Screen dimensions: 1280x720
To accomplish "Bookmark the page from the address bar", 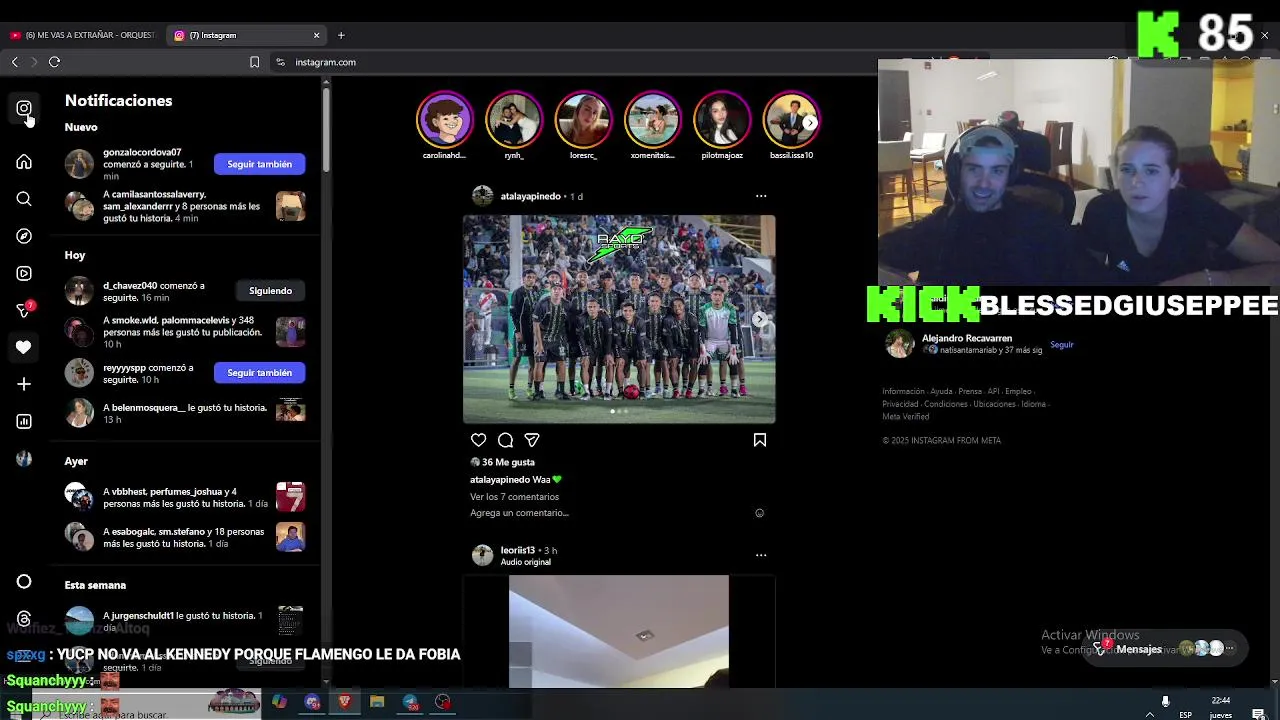I will (x=254, y=62).
